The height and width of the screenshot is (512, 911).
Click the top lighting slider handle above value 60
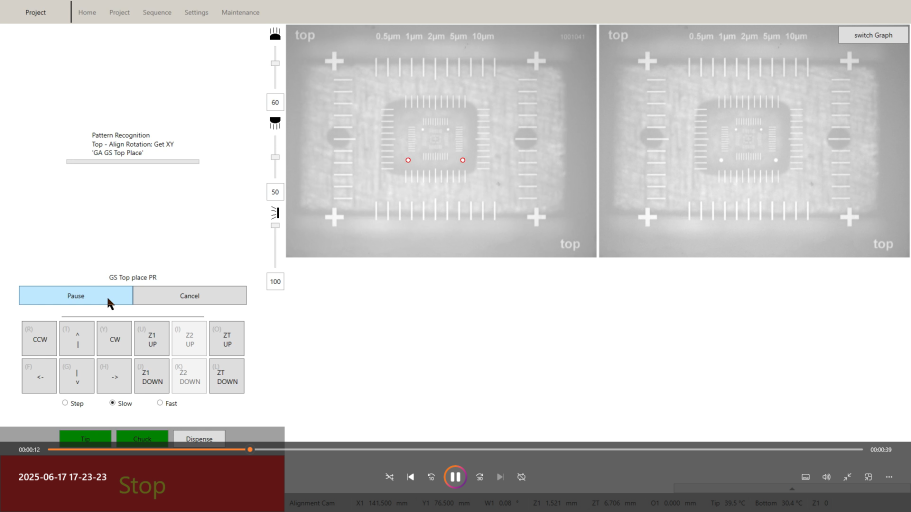coord(275,63)
